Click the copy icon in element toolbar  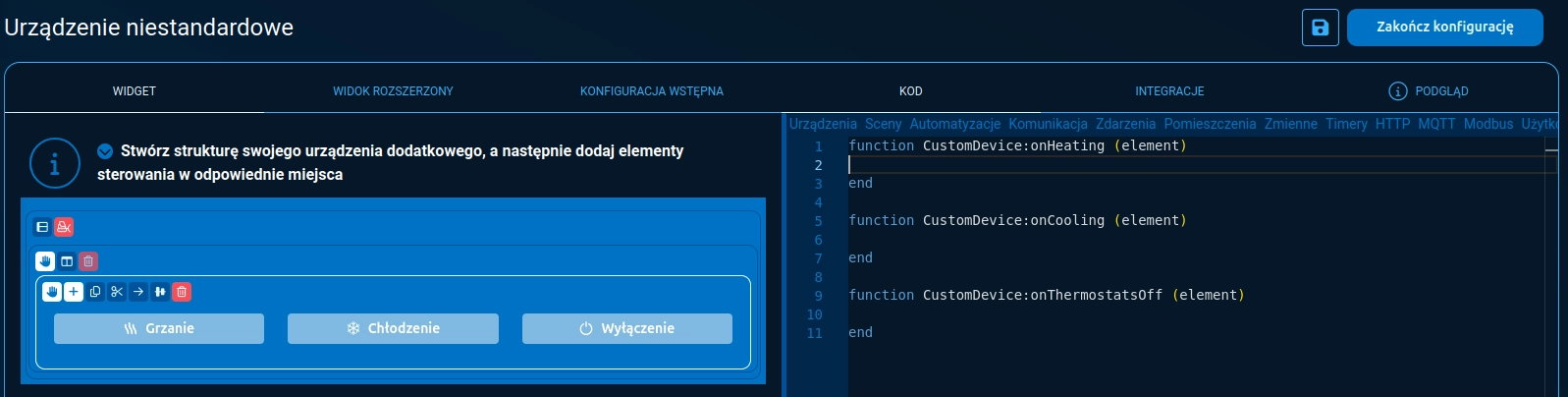[95, 292]
